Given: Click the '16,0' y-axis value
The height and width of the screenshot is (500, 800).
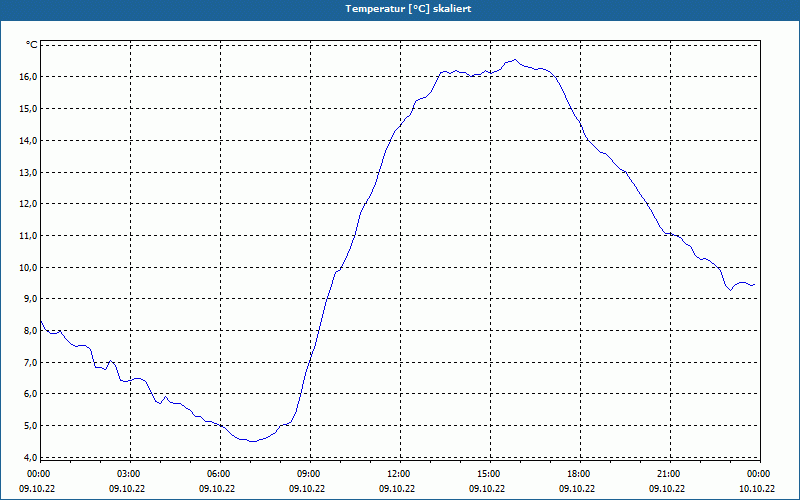Looking at the screenshot, I should 29,77.
